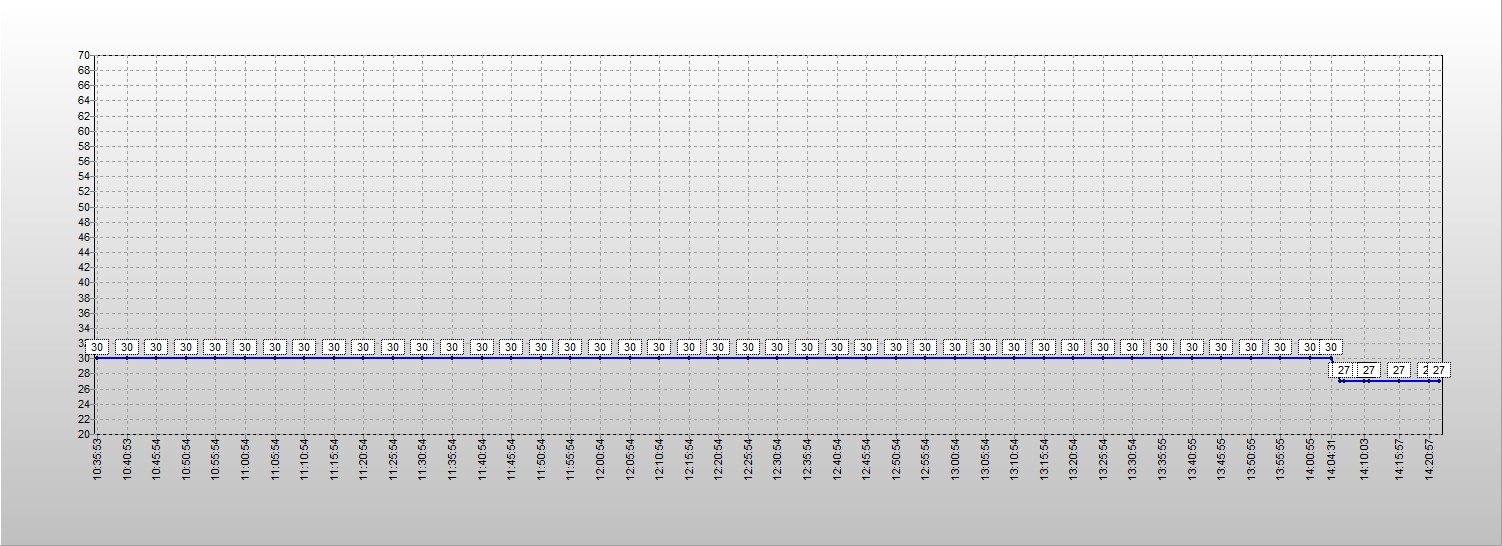Select the 42 y-axis scale label
Screen dimensions: 1502x546
coord(85,267)
